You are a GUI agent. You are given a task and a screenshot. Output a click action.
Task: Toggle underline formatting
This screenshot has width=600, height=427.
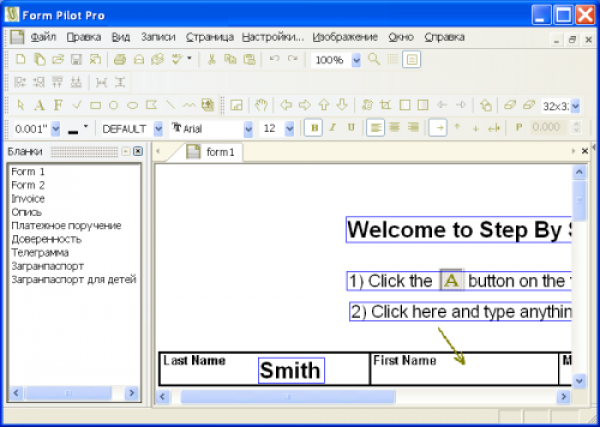[350, 128]
